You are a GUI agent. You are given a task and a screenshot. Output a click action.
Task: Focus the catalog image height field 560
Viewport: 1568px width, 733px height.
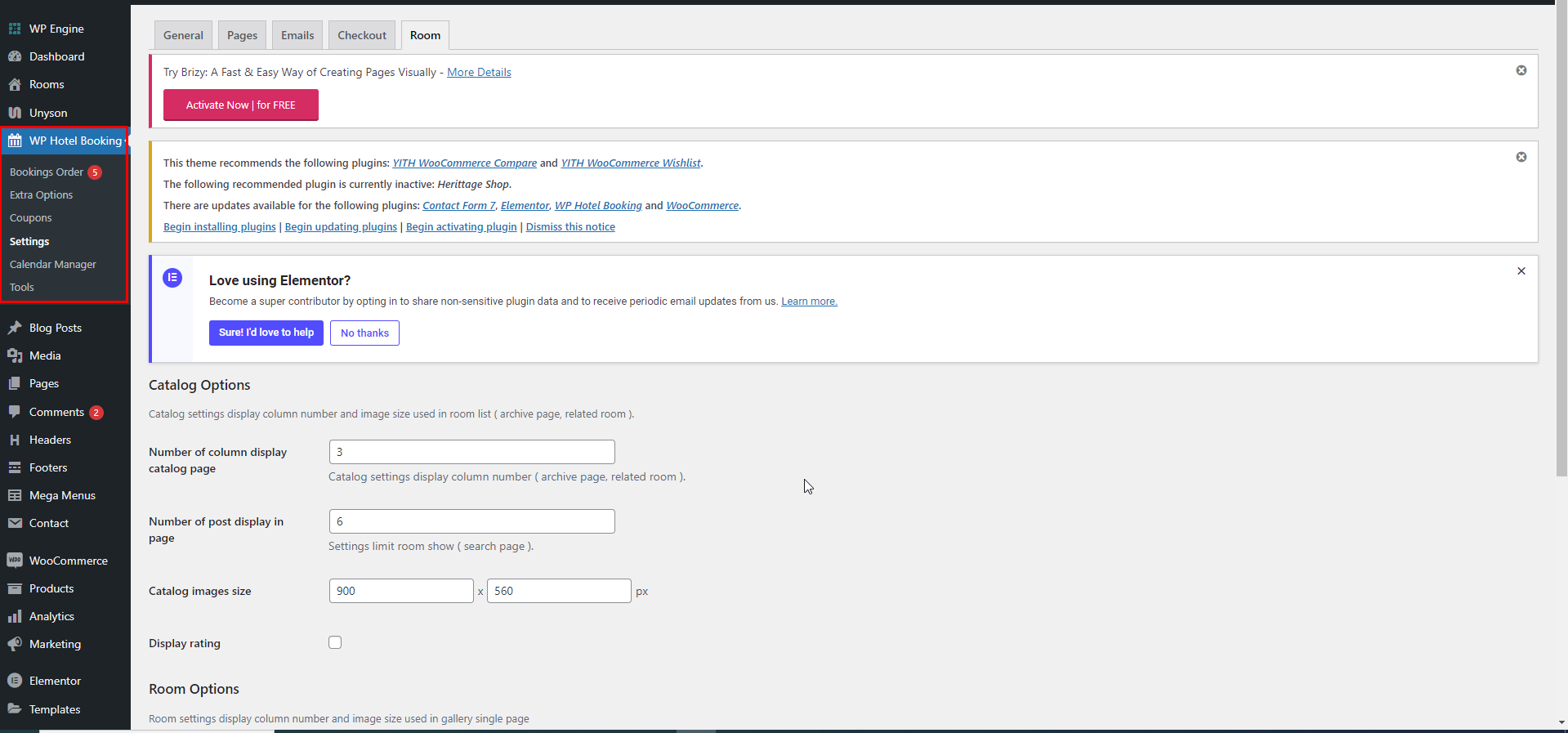point(559,591)
